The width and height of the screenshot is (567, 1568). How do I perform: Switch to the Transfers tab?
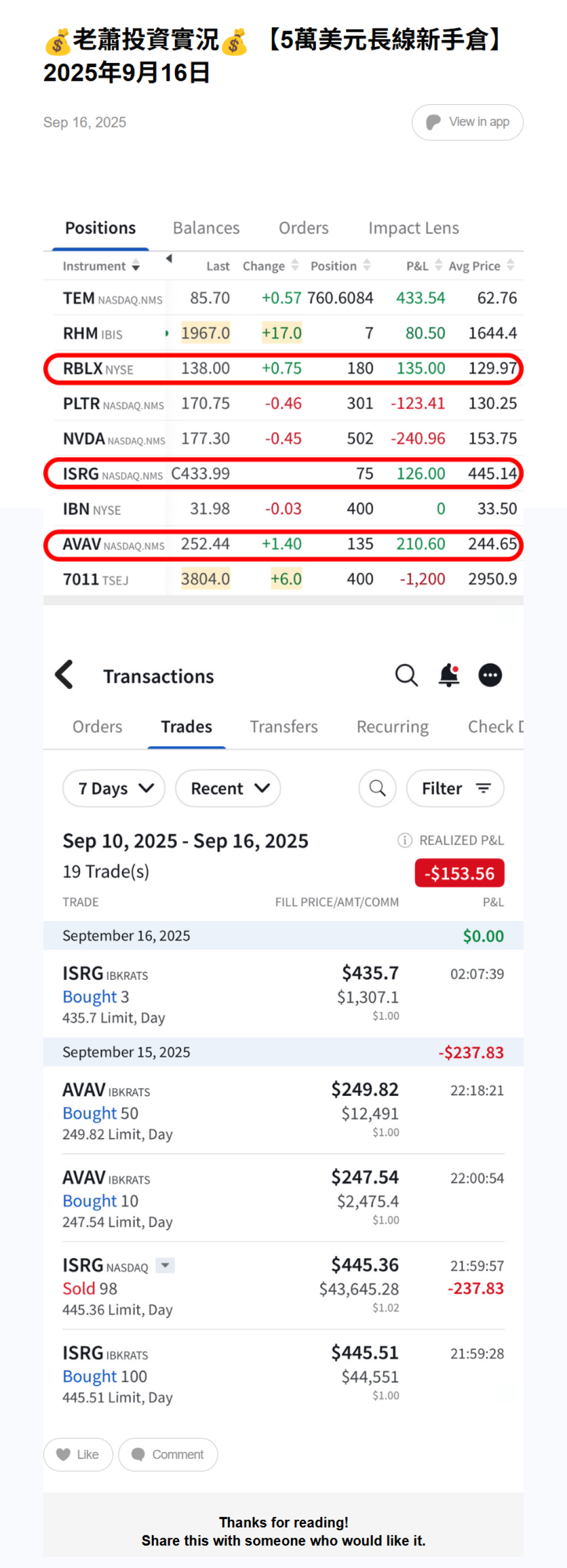(283, 726)
